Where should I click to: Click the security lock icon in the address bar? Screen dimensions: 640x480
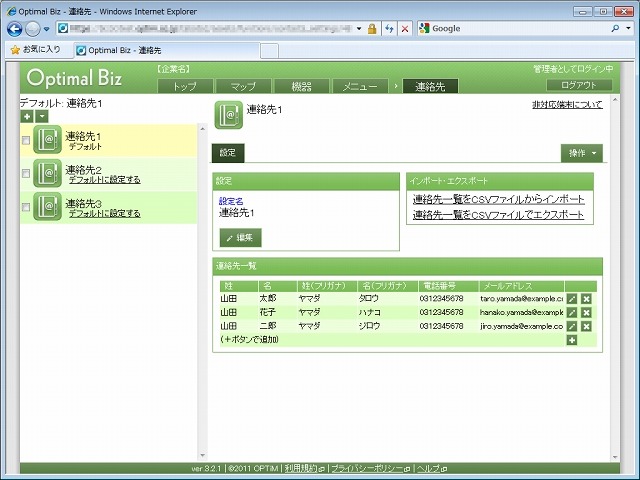click(372, 29)
